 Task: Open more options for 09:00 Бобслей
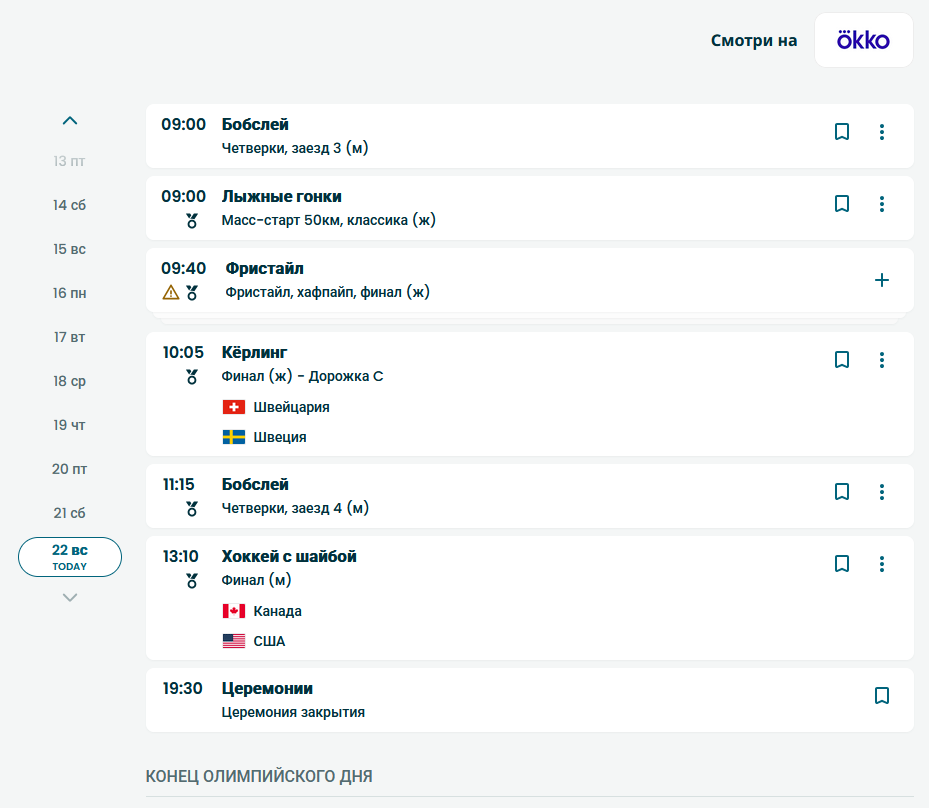pos(881,132)
